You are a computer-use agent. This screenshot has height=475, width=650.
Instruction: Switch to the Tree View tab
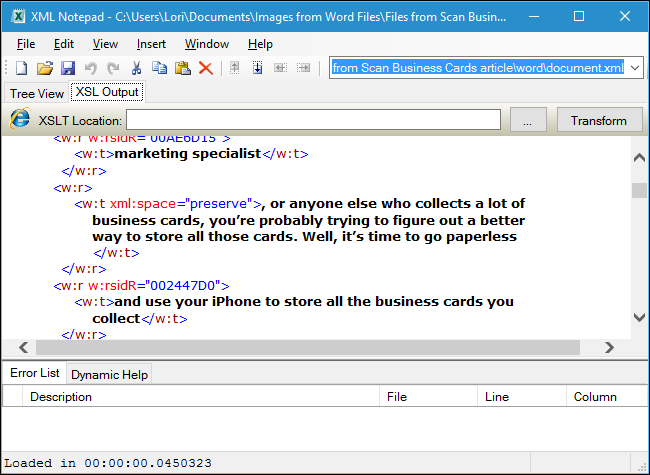point(36,94)
